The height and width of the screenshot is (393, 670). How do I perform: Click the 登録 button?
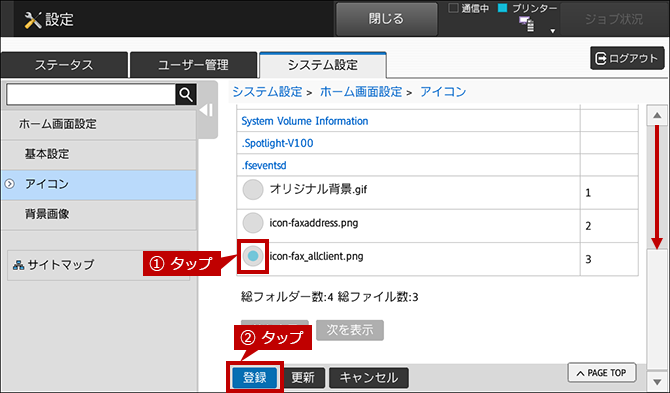(x=255, y=378)
